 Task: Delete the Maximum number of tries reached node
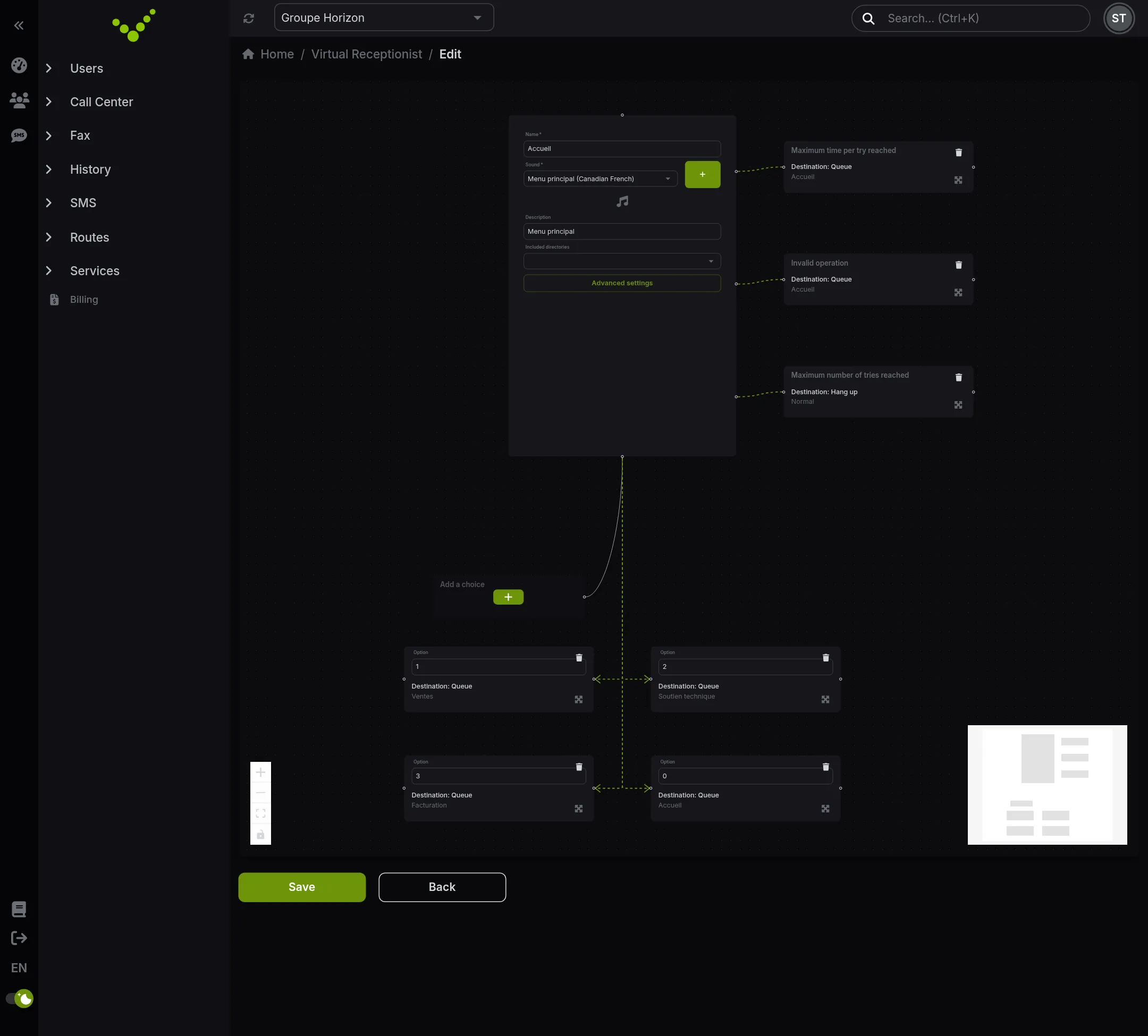(958, 377)
